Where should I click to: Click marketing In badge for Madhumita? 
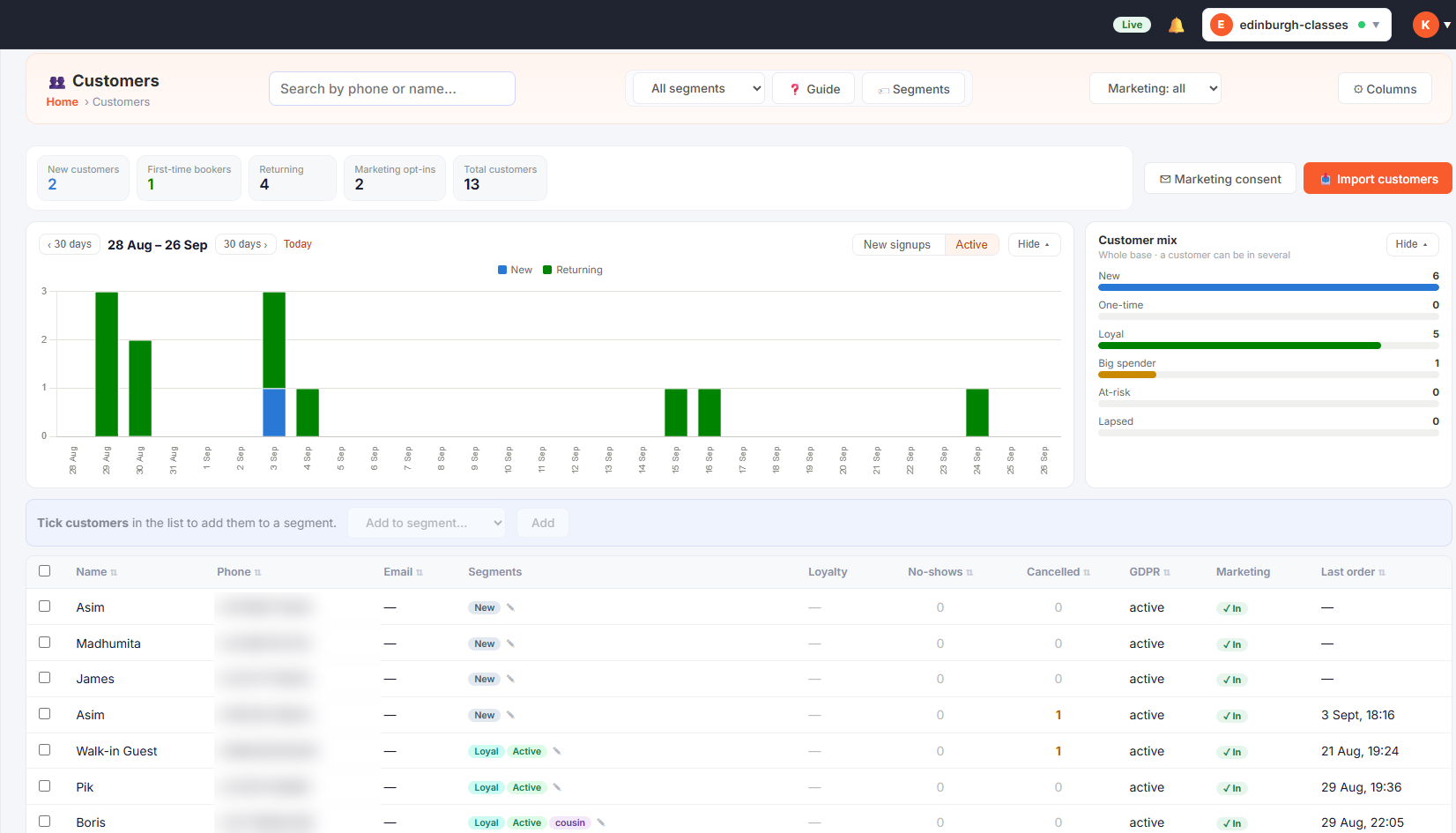click(1232, 644)
